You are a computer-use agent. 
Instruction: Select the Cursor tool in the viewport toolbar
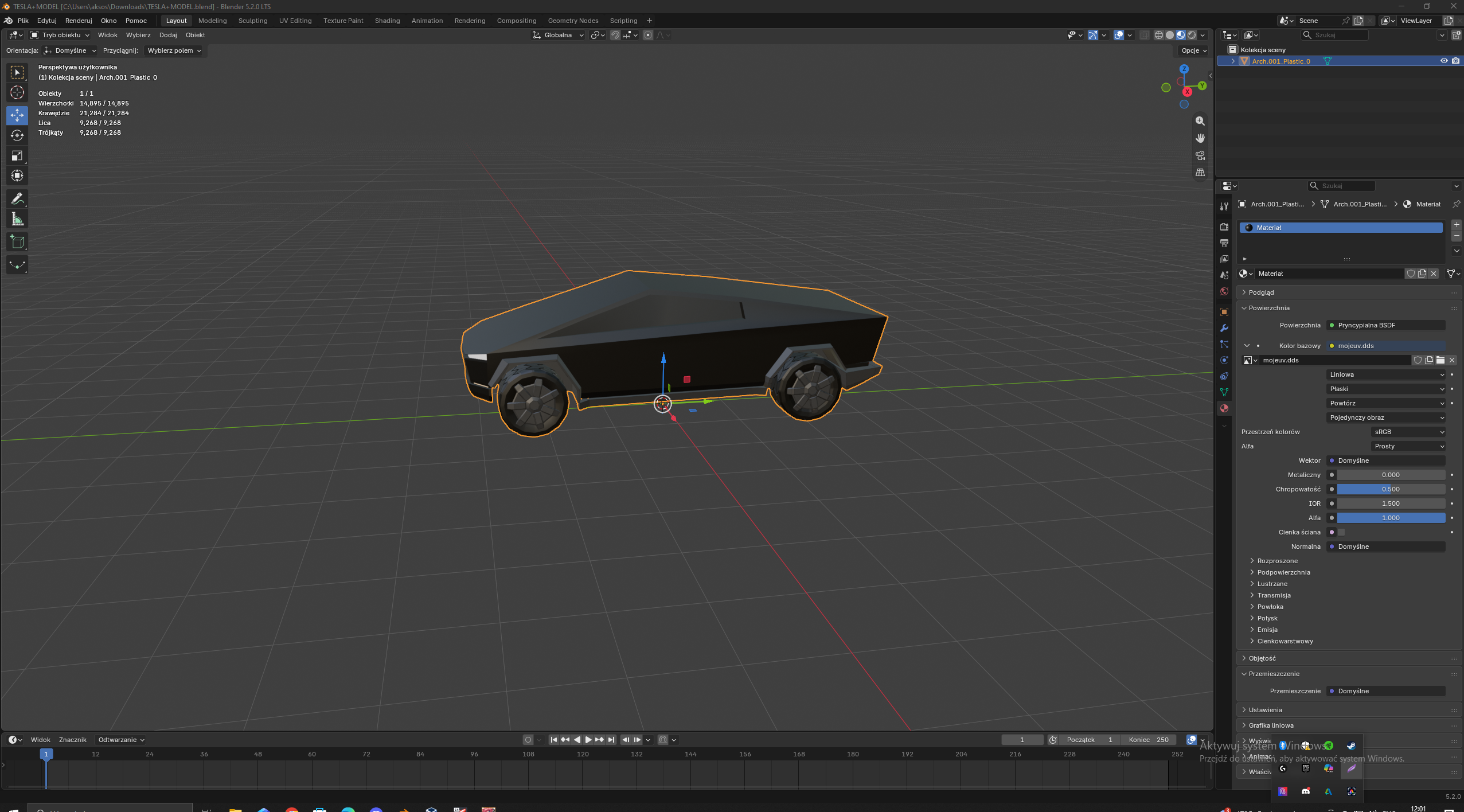pyautogui.click(x=17, y=92)
